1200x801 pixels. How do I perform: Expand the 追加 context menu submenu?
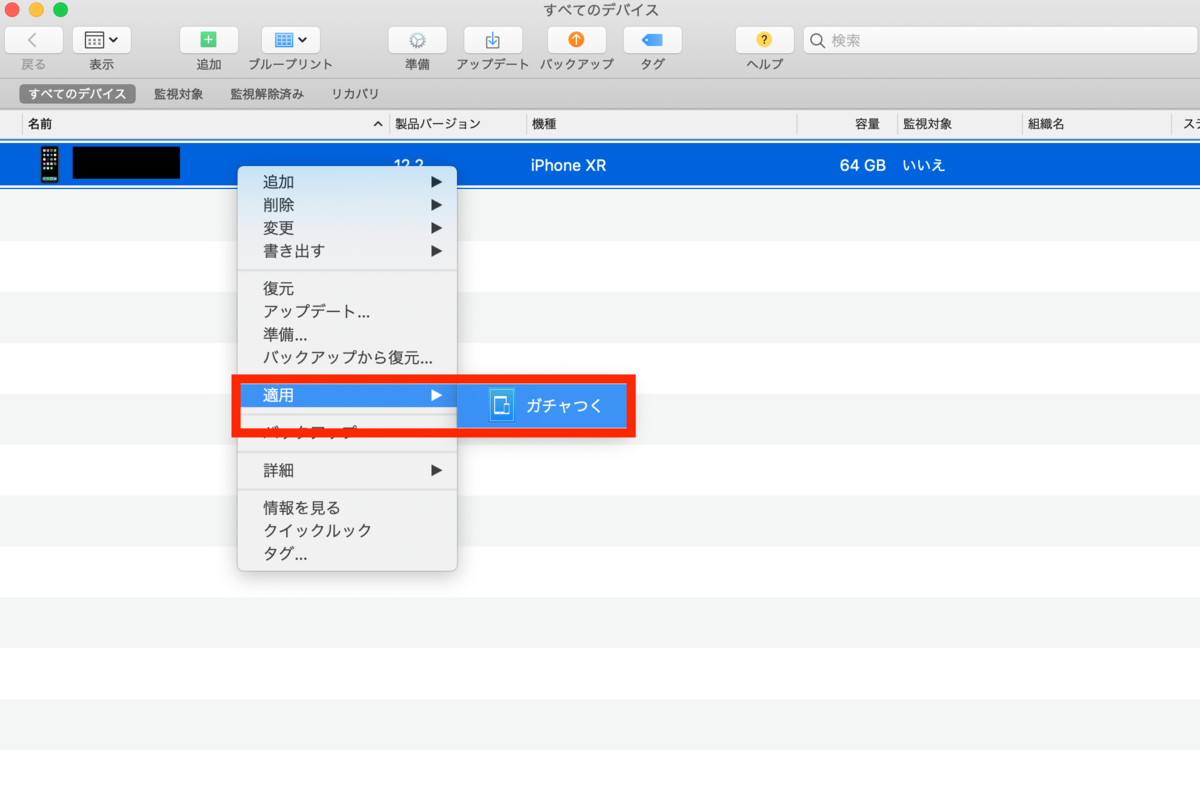point(347,182)
